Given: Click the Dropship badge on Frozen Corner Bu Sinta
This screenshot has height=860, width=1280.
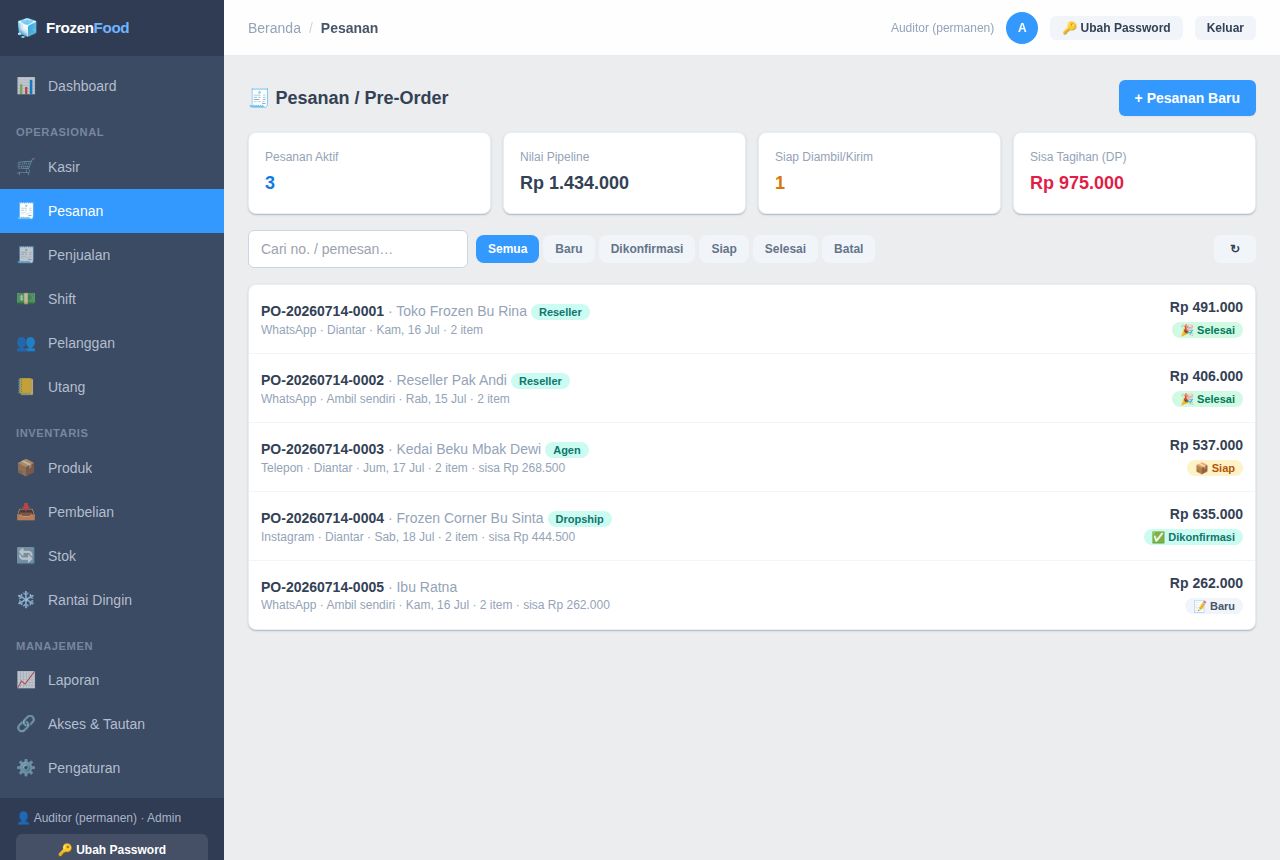Looking at the screenshot, I should pyautogui.click(x=579, y=519).
